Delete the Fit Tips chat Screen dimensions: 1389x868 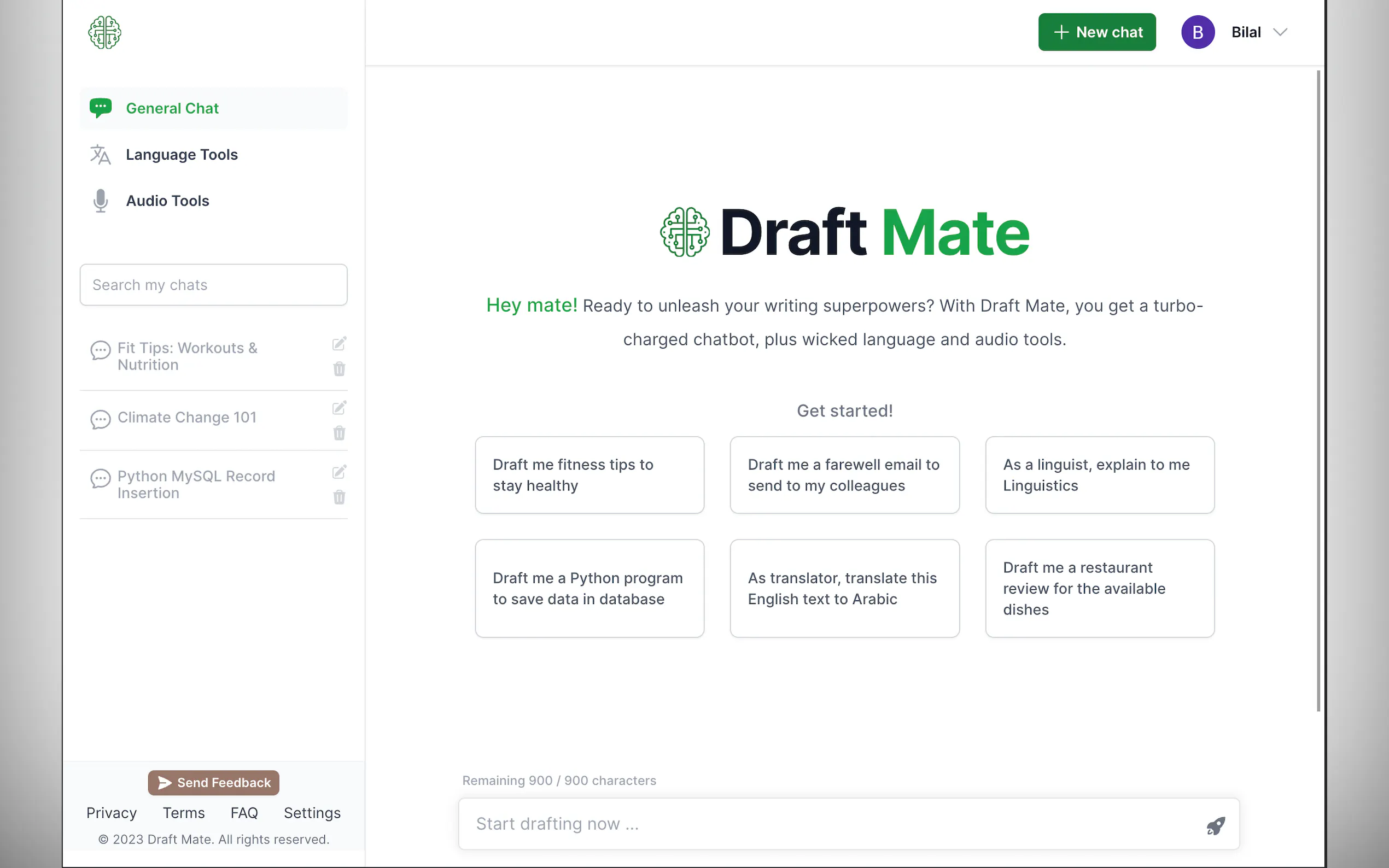point(339,369)
